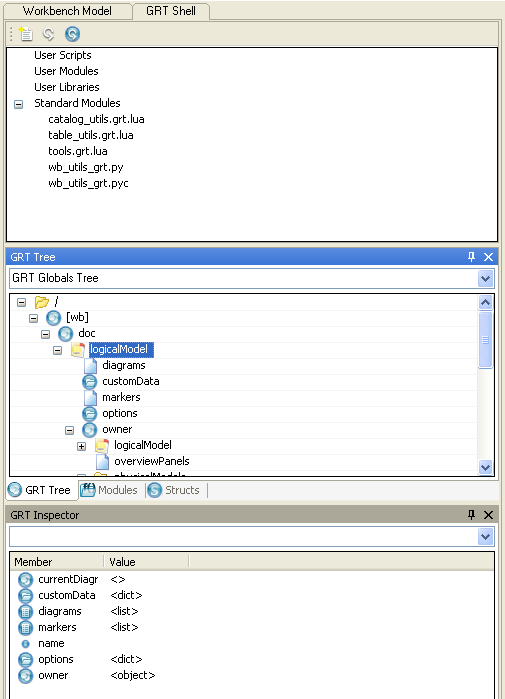Click the overviewPanels page icon
The height and width of the screenshot is (699, 505).
[x=103, y=462]
